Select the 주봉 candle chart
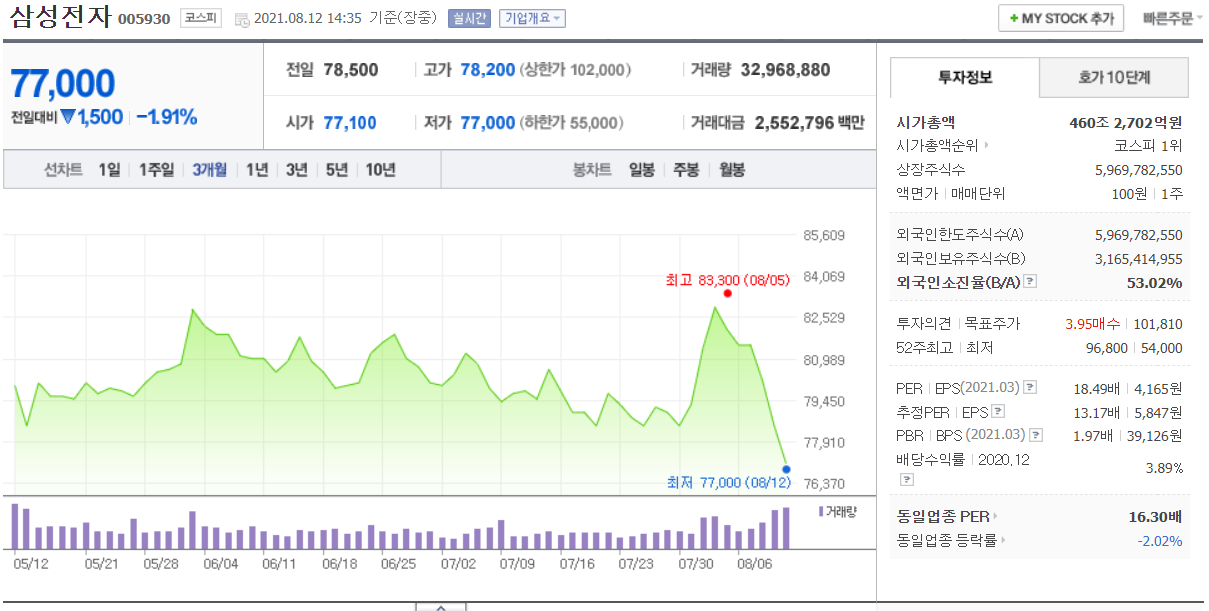 click(686, 169)
